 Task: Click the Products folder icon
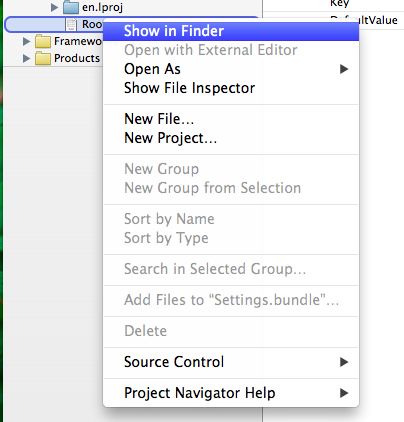[x=43, y=58]
